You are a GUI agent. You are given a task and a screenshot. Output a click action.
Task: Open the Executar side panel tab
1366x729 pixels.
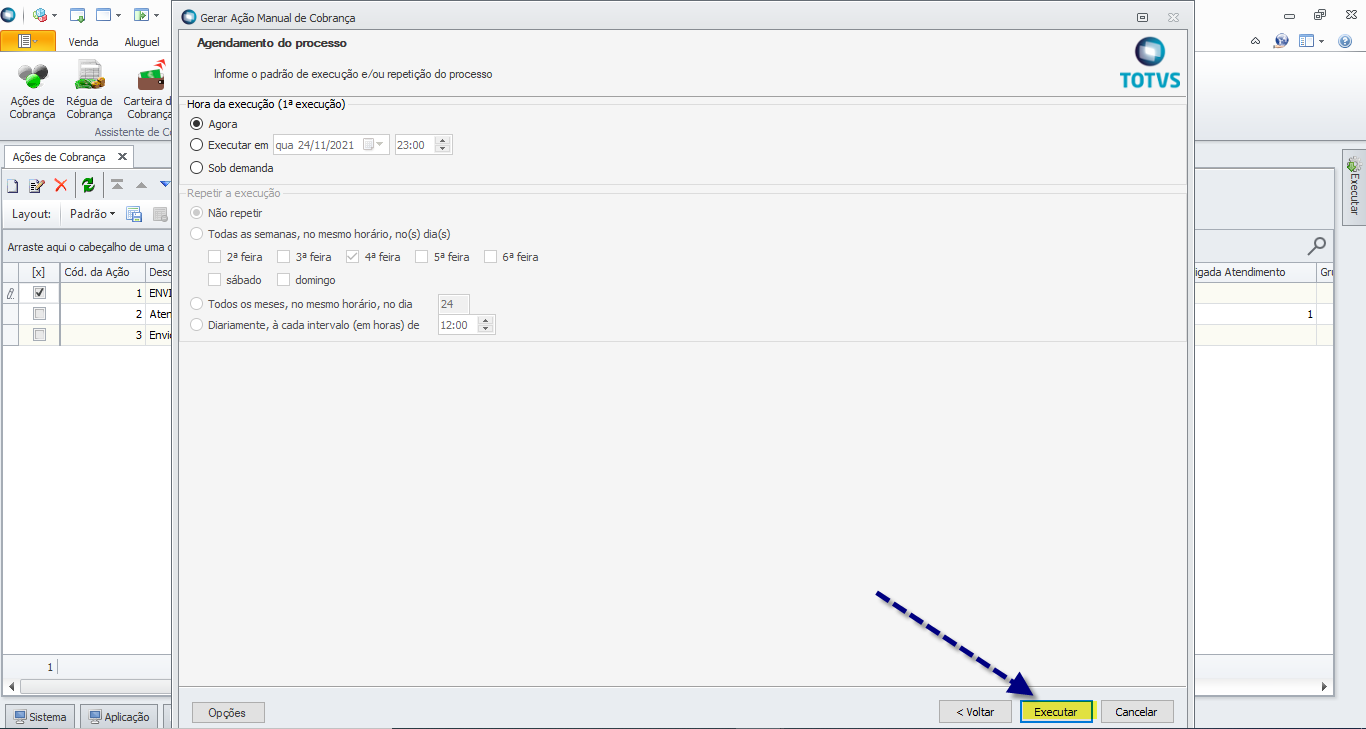[x=1354, y=187]
